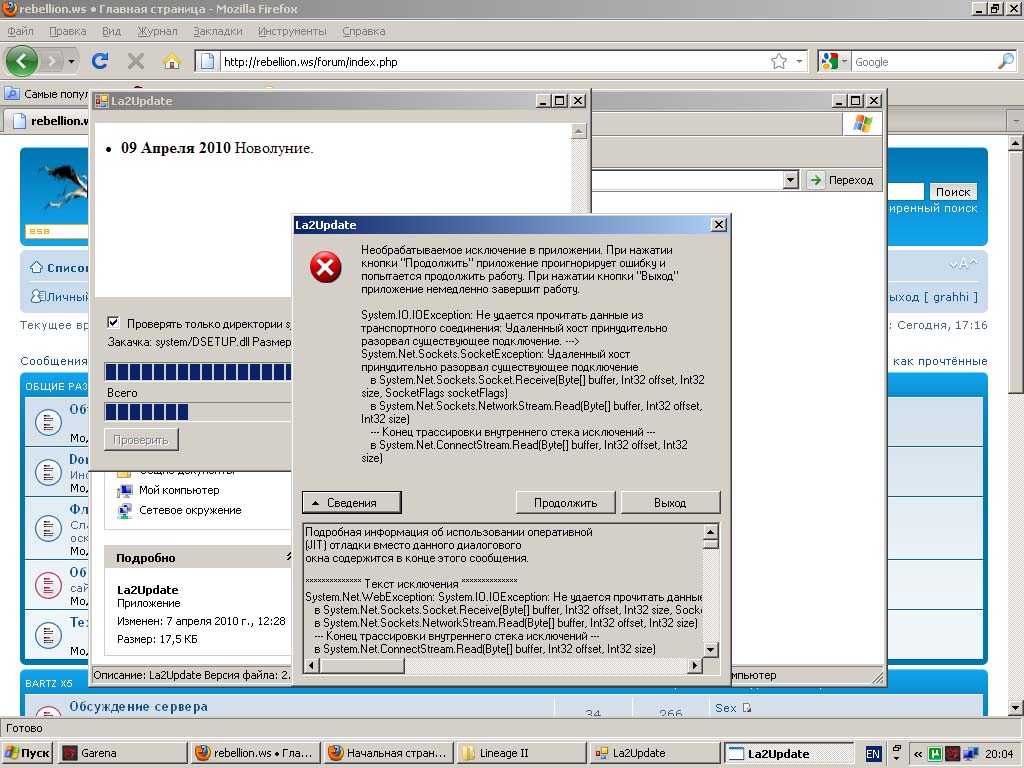Open the history dropdown beside forward button

[x=71, y=62]
